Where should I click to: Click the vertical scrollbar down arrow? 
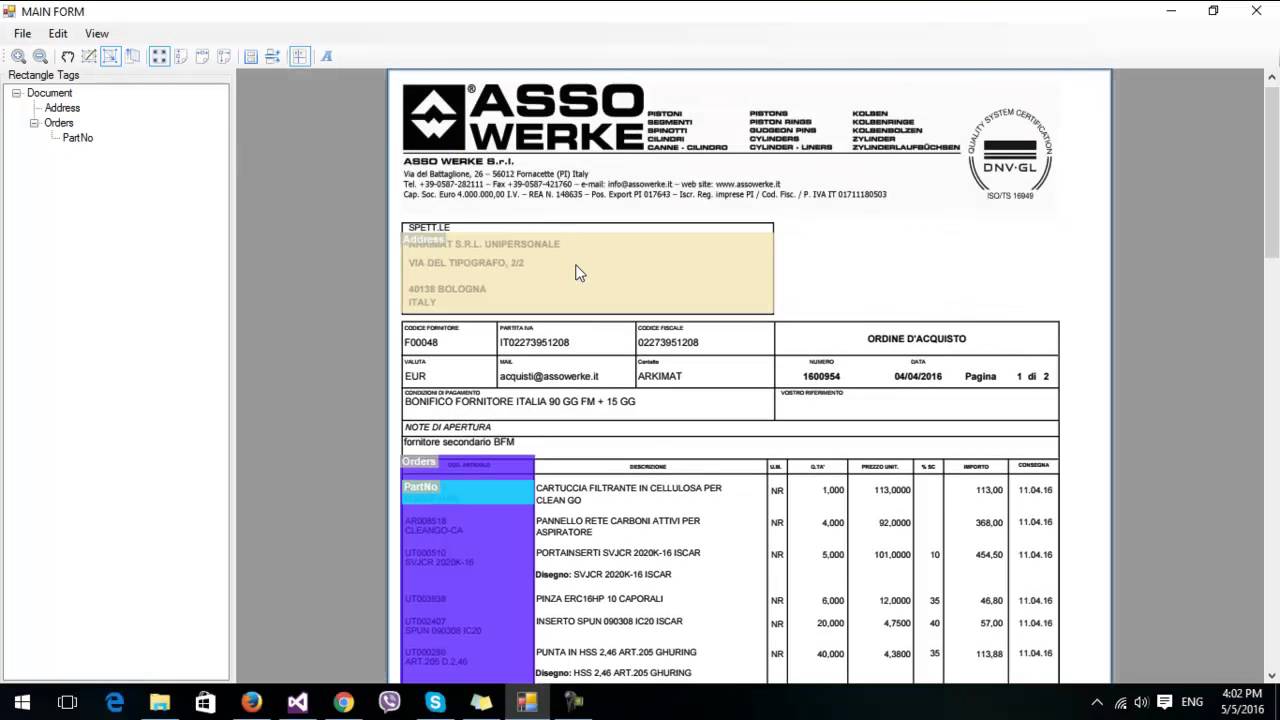tap(1272, 675)
